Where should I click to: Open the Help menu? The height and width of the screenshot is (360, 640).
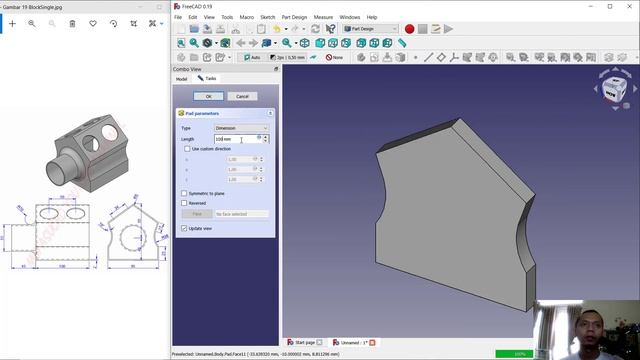pyautogui.click(x=372, y=17)
